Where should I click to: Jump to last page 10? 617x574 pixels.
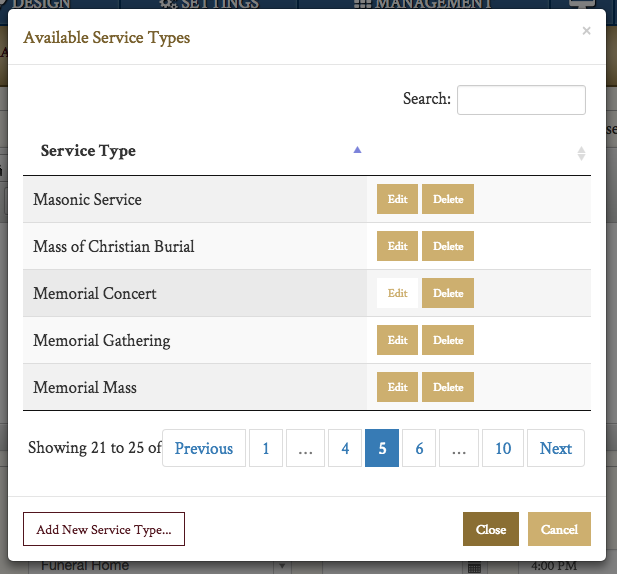[503, 448]
